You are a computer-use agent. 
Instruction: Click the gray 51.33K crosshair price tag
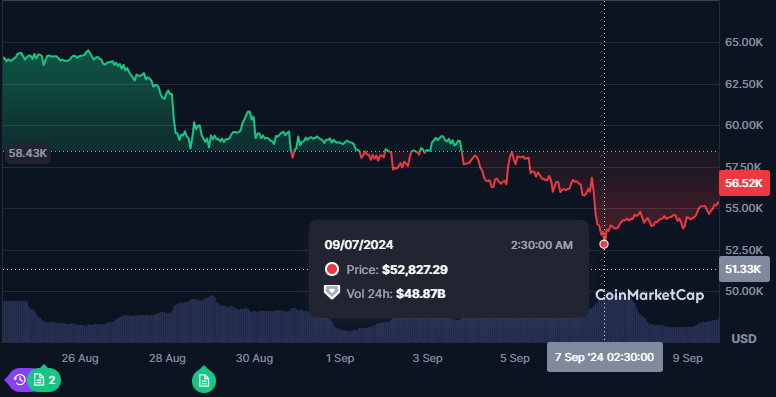pos(744,269)
